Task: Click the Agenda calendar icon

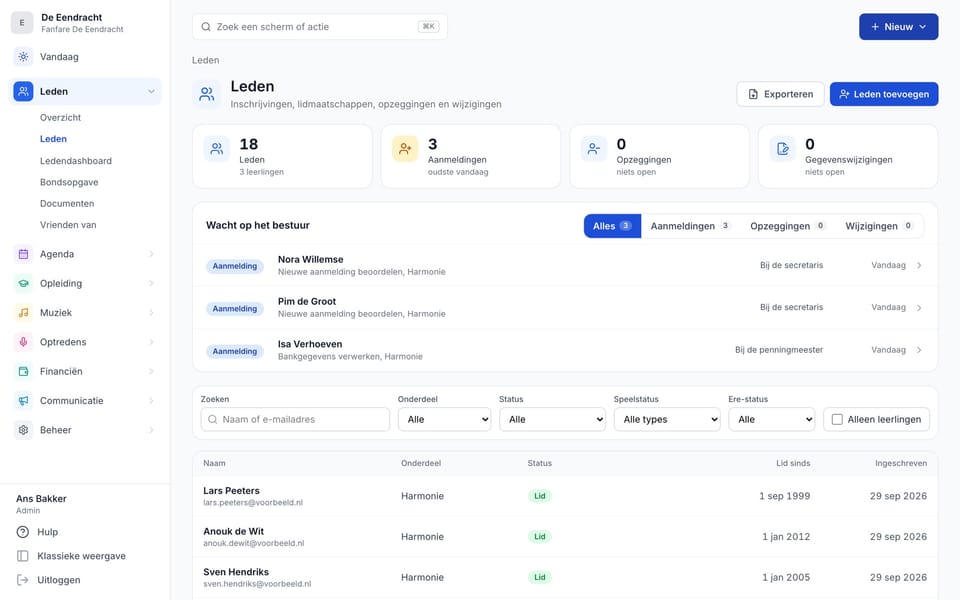Action: coord(23,254)
